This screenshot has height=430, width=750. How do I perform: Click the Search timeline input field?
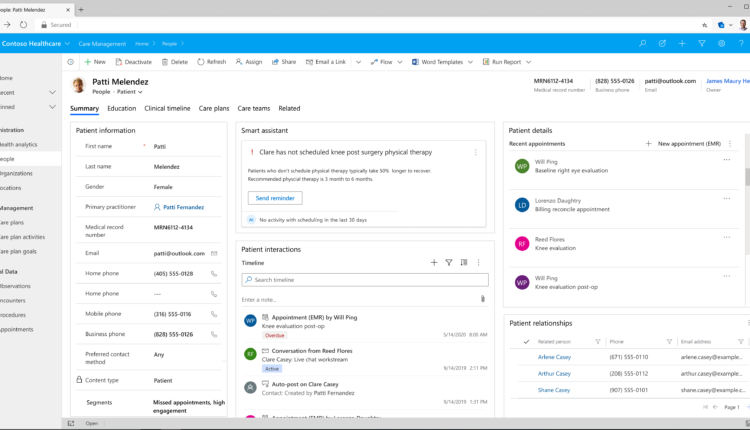(x=364, y=280)
